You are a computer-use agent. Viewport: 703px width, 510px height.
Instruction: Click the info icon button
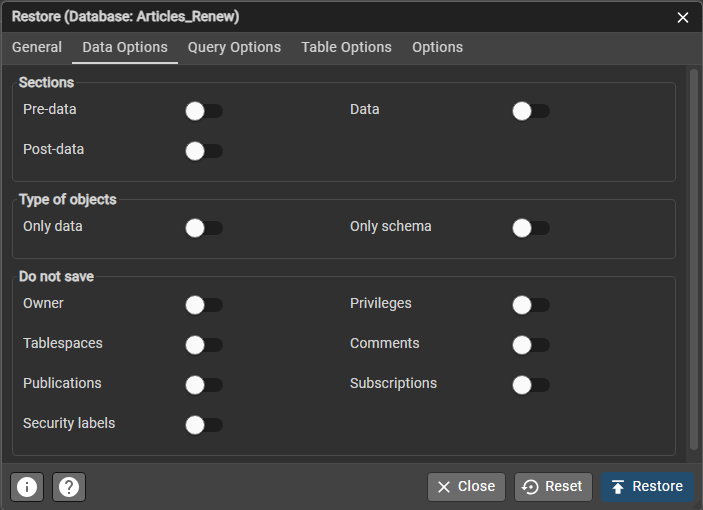coord(27,487)
